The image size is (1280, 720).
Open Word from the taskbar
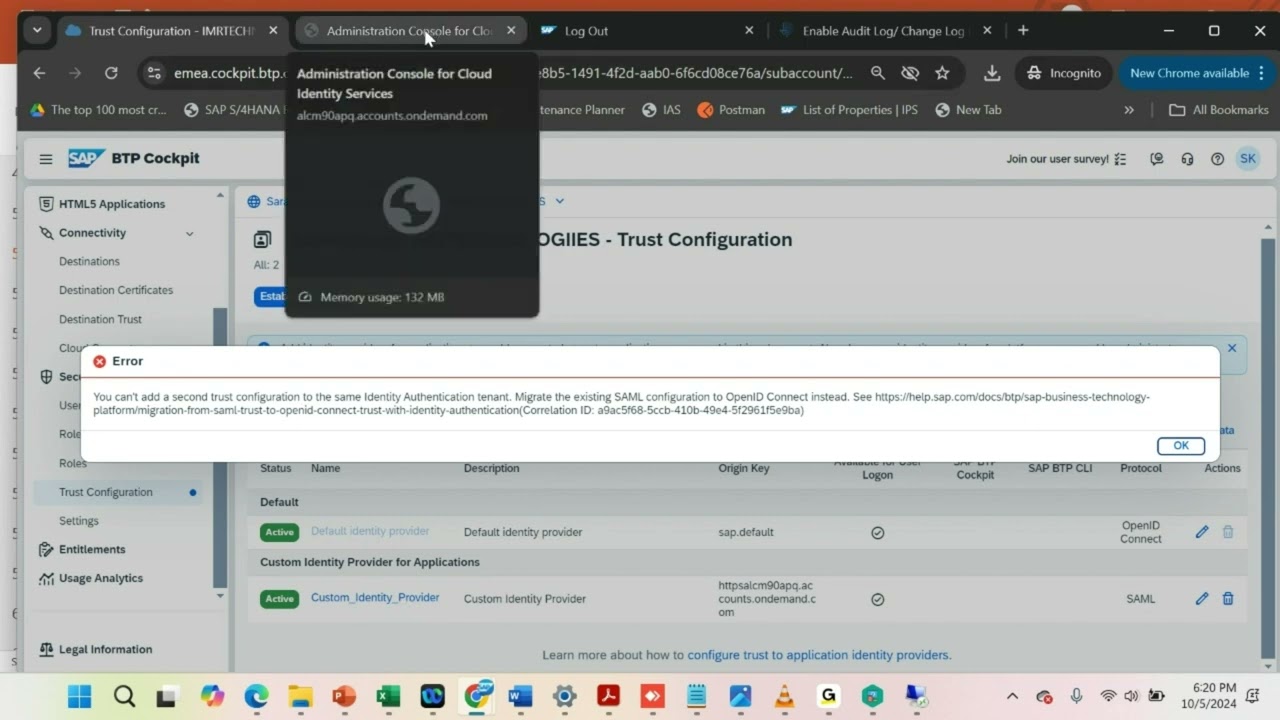(520, 696)
